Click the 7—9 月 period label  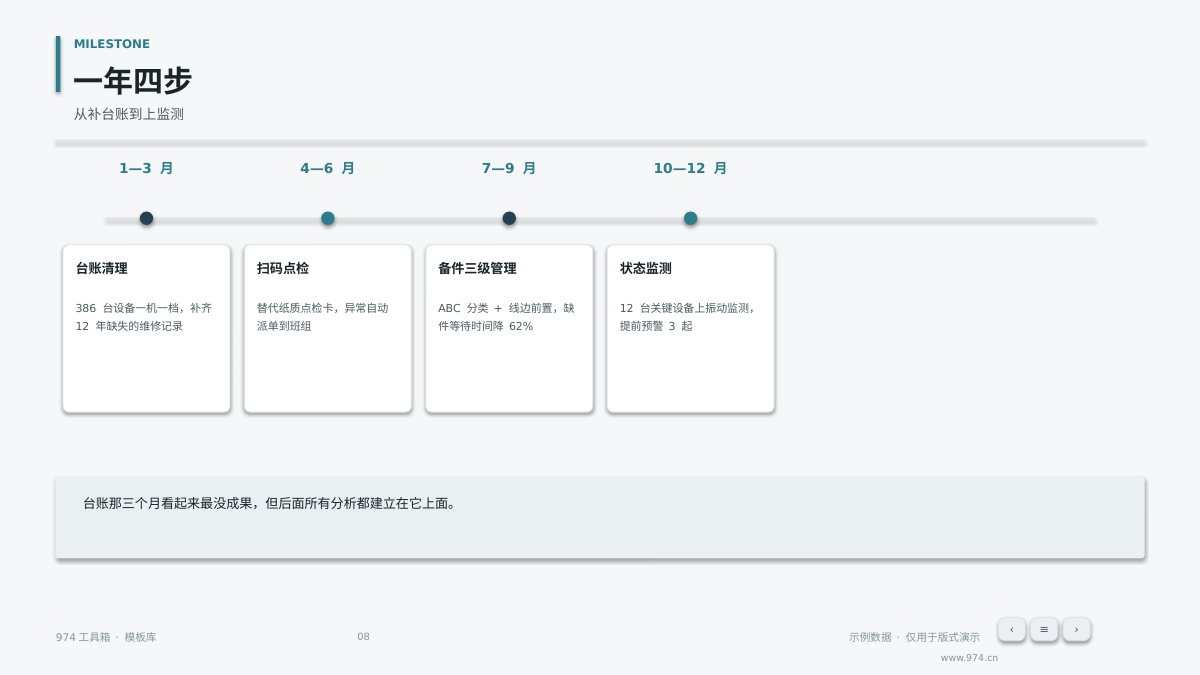(509, 168)
